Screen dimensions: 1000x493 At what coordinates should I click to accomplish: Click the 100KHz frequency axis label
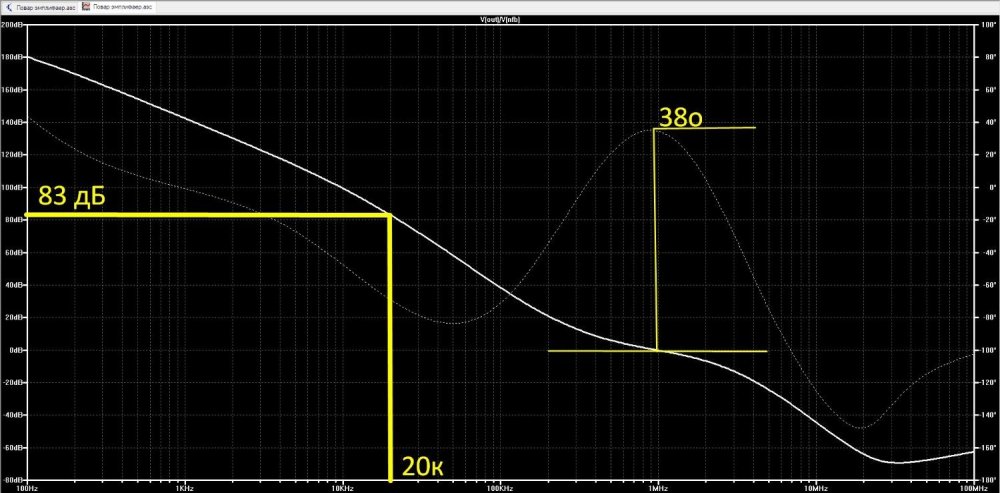tap(499, 488)
